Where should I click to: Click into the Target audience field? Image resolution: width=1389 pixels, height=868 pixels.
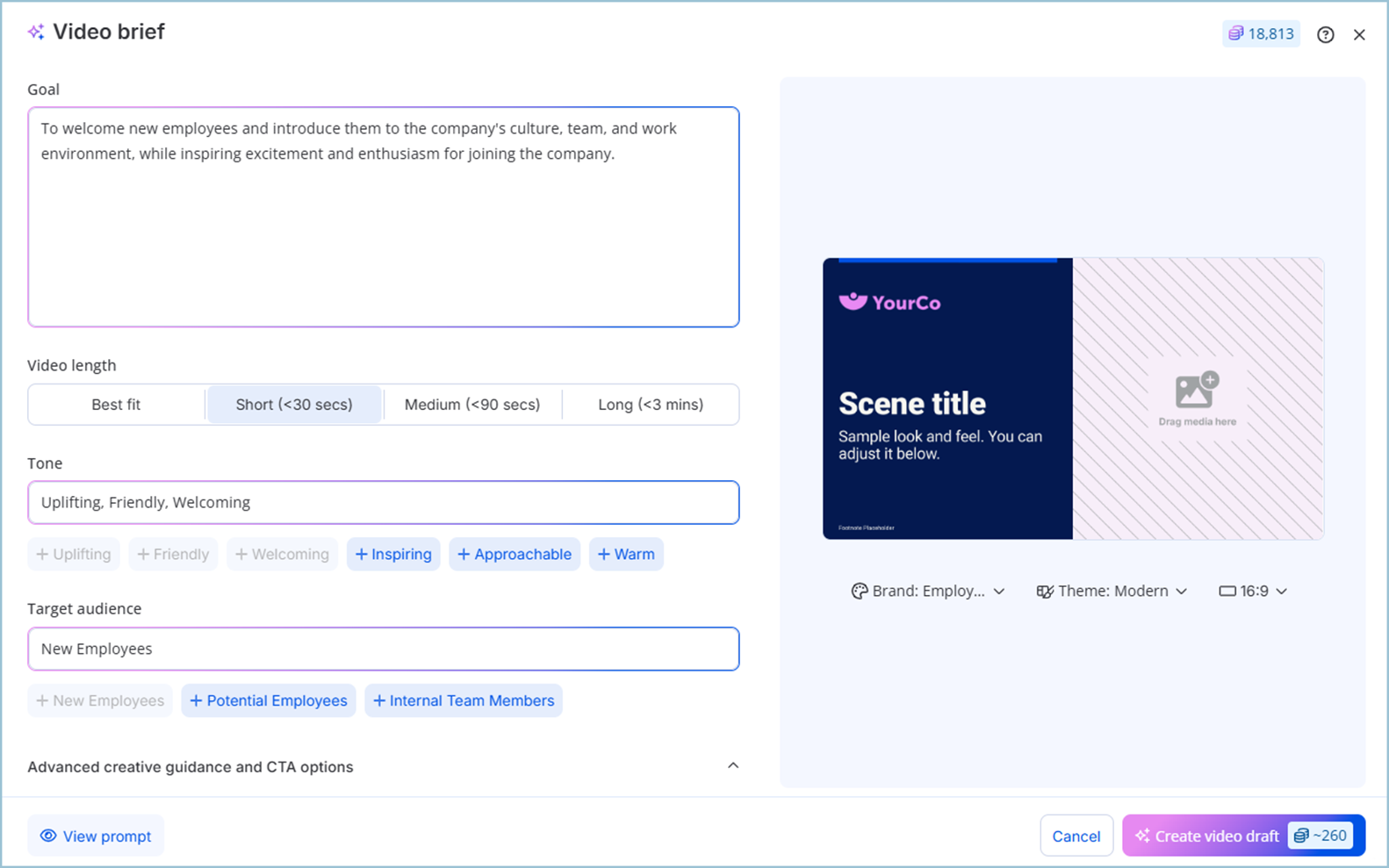[383, 649]
